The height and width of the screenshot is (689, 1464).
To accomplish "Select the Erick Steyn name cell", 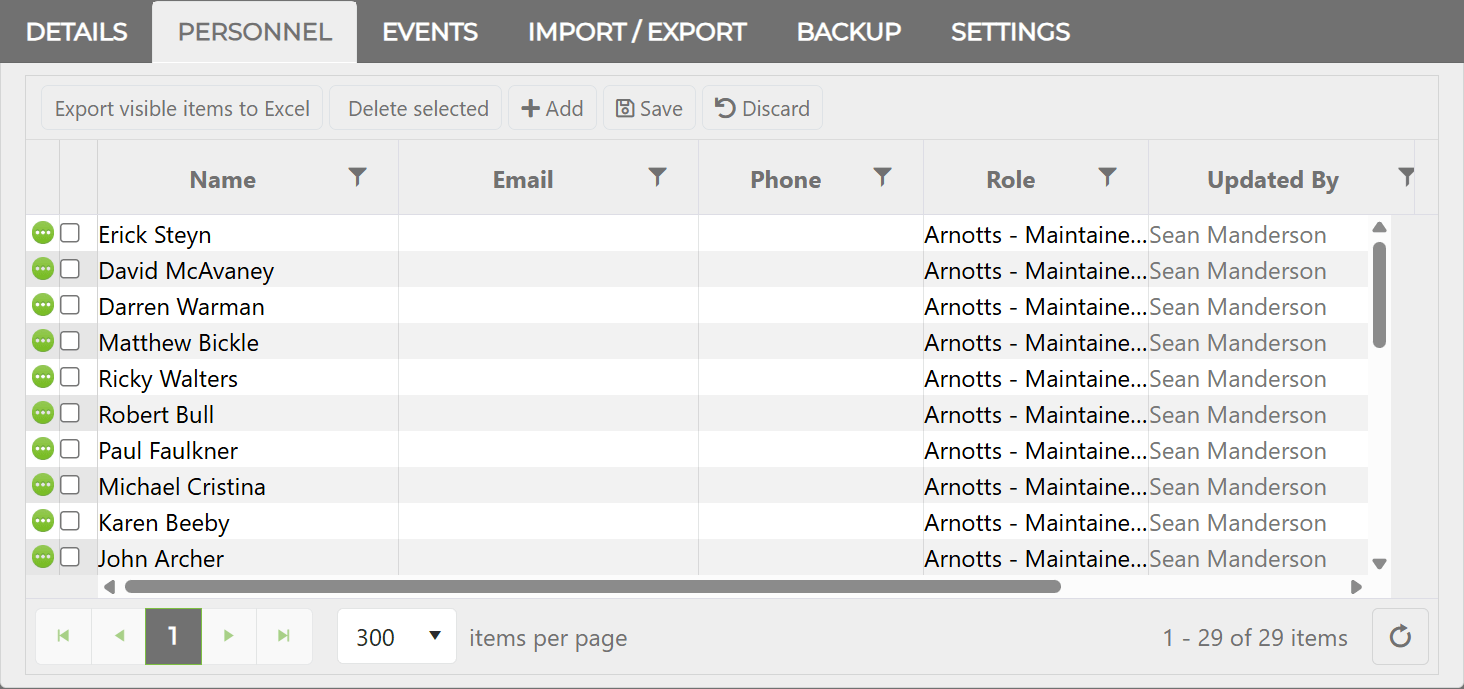I will point(248,234).
